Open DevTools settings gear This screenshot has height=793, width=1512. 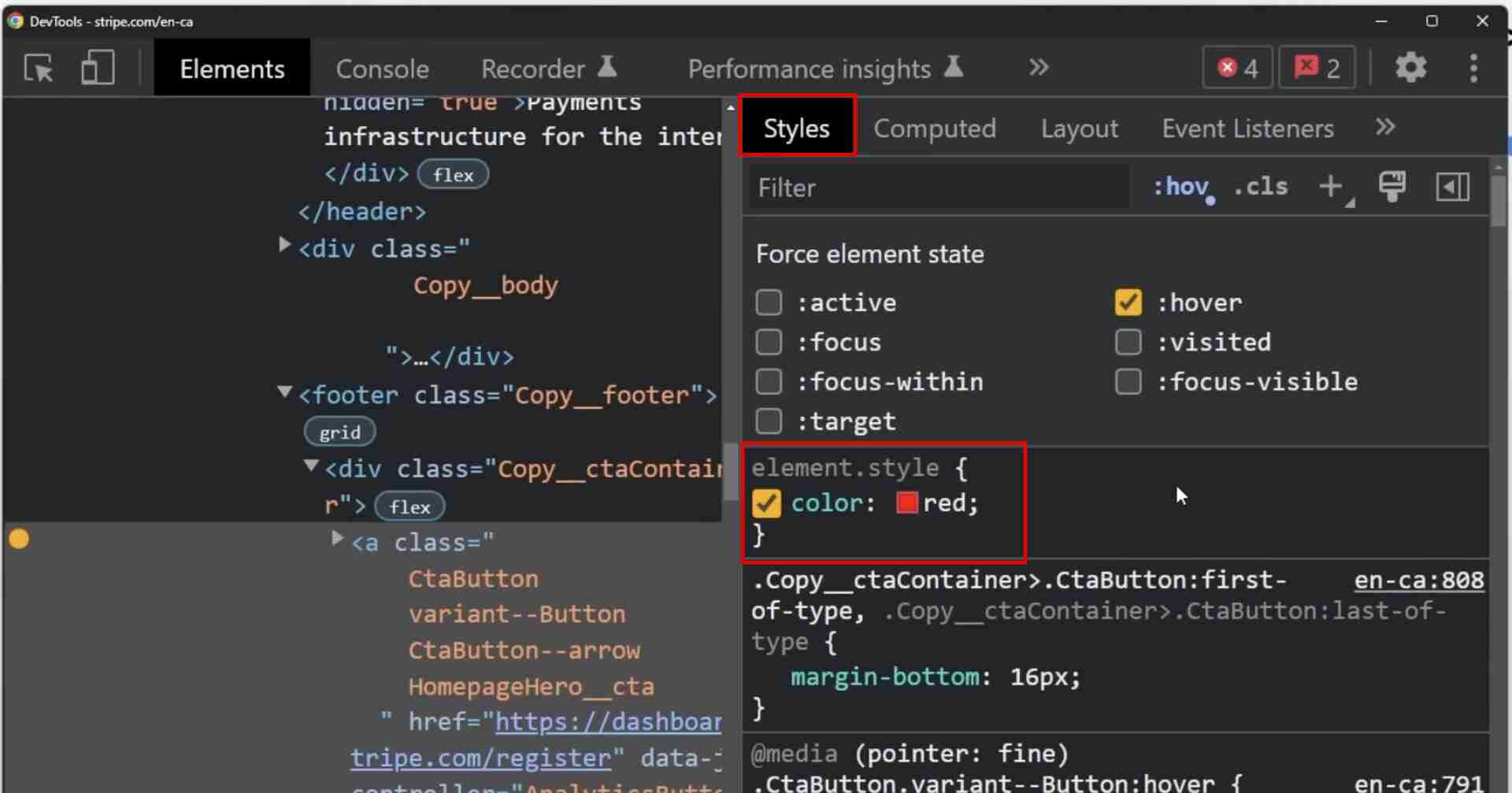[x=1410, y=68]
